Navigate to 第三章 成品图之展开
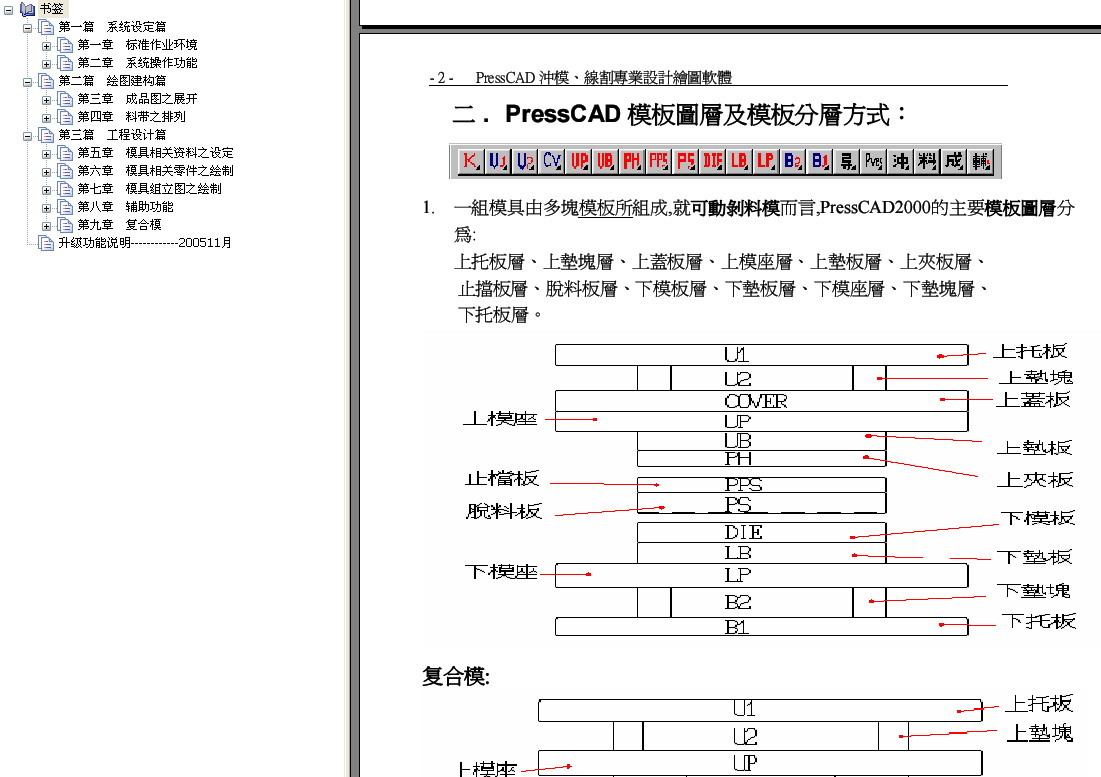The height and width of the screenshot is (777, 1101). tap(138, 99)
